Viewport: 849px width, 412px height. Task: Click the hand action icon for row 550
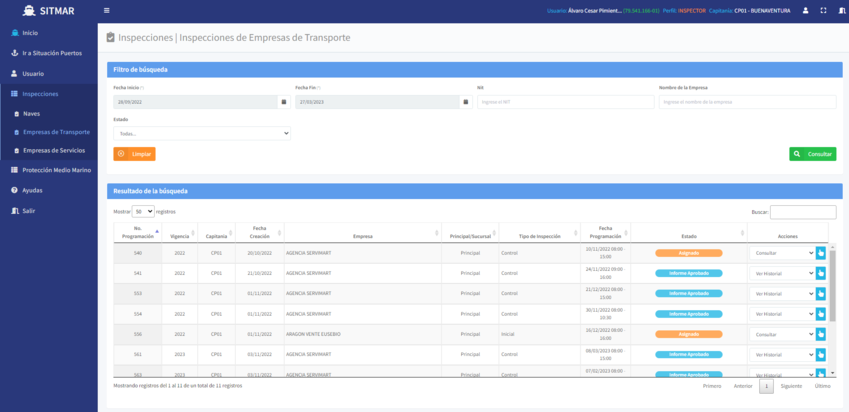821,334
